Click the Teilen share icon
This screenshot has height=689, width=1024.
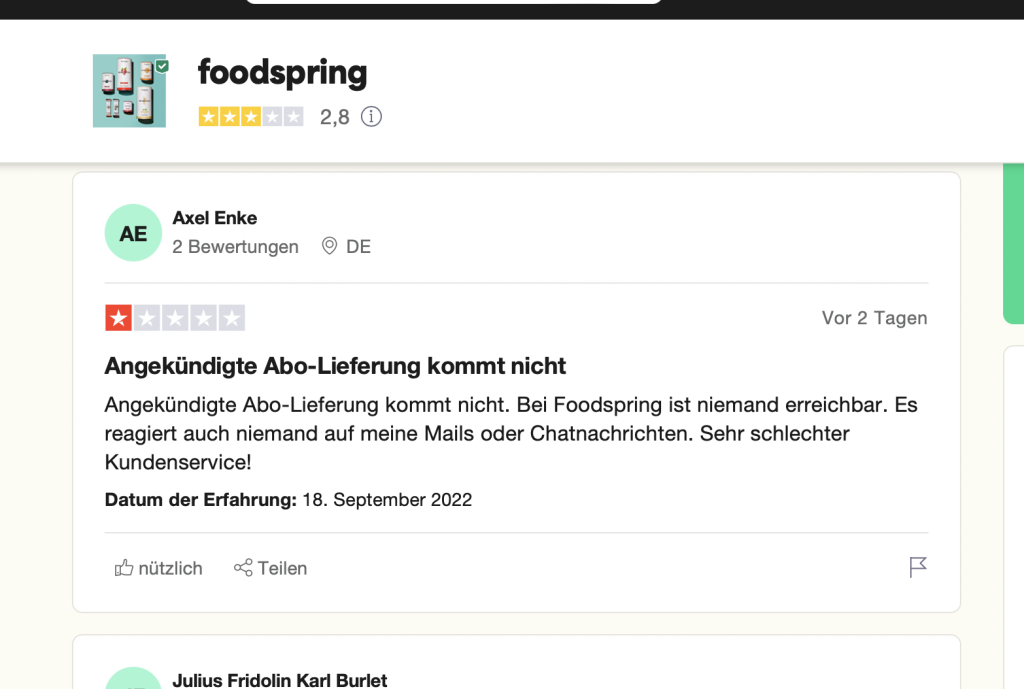tap(243, 568)
